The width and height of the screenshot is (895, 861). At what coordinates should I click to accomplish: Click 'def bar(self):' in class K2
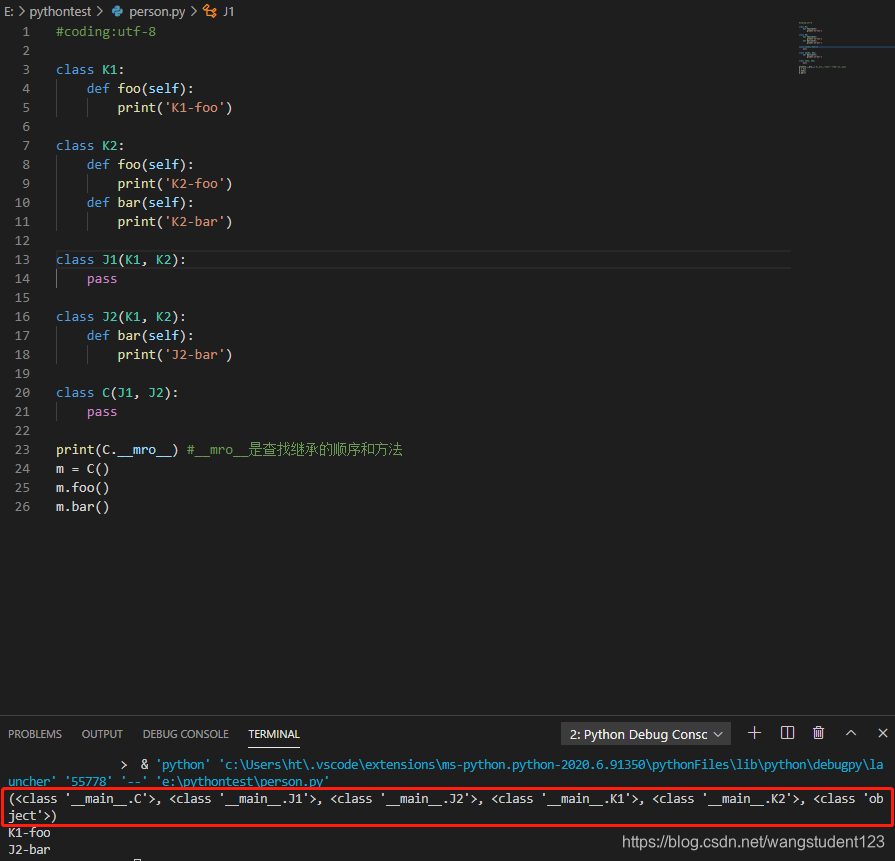(140, 203)
